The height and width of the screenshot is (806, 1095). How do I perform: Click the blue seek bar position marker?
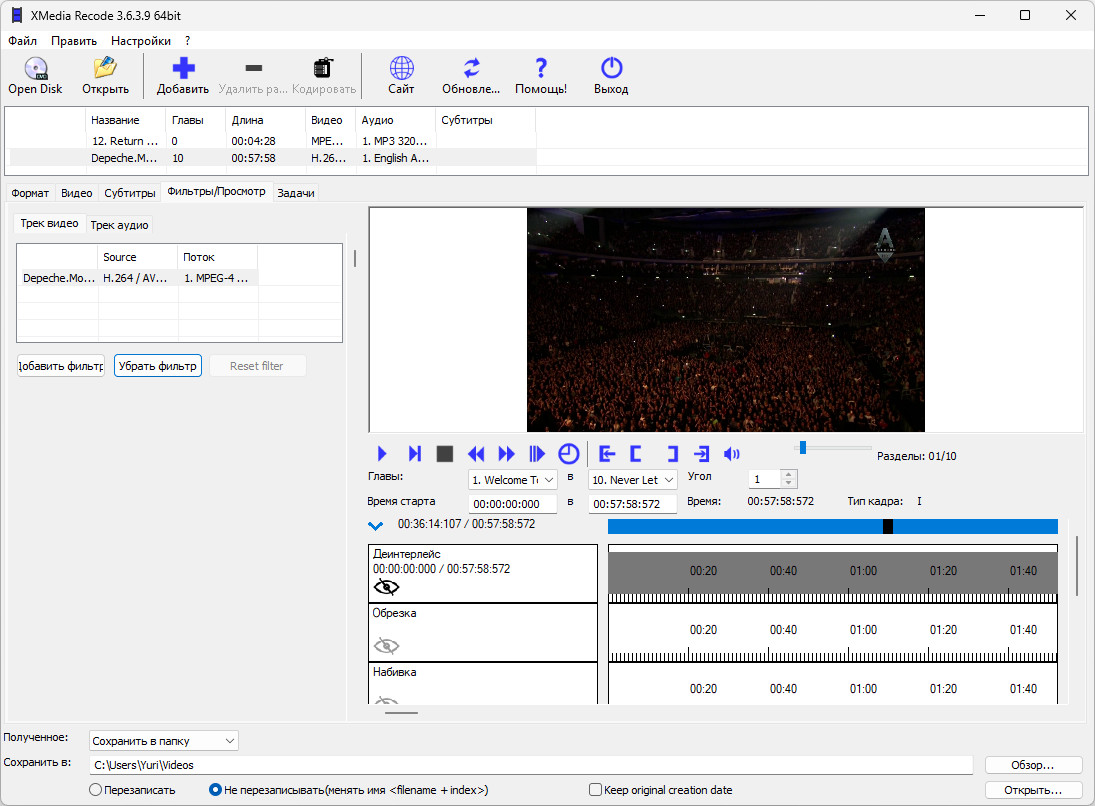[888, 526]
